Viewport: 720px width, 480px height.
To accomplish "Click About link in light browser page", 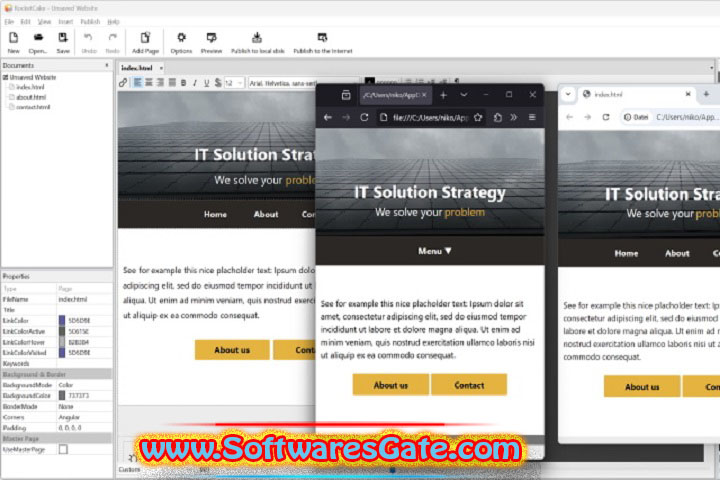I will click(x=677, y=254).
